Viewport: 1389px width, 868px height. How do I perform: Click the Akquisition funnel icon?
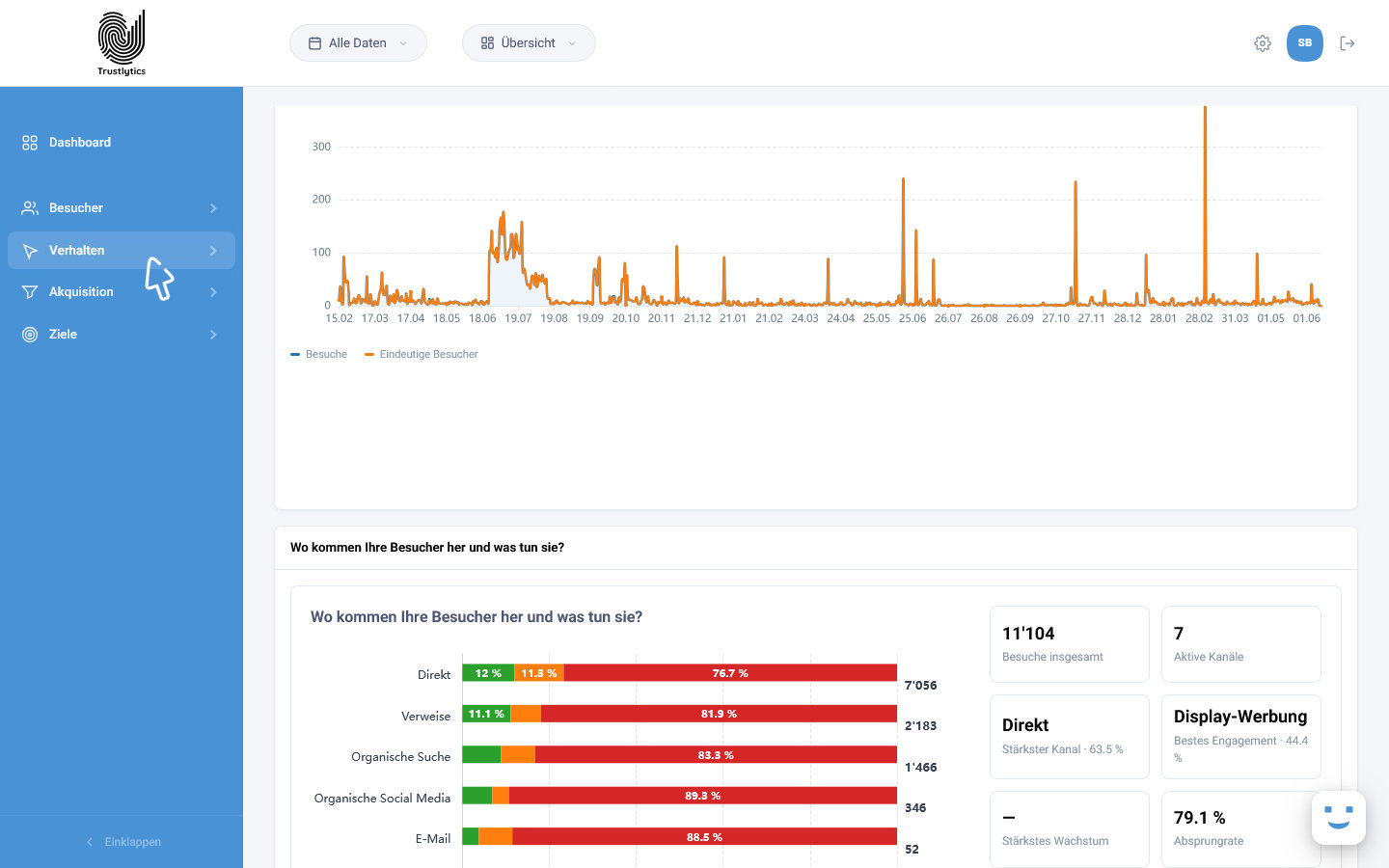[30, 292]
